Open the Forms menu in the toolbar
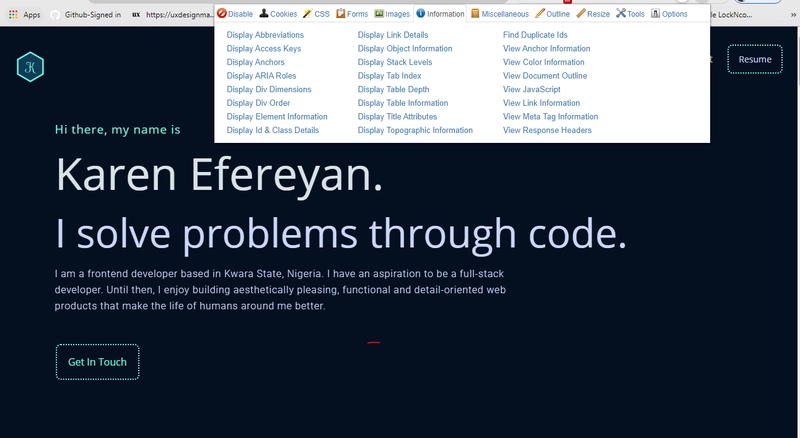The image size is (800, 438). 352,14
